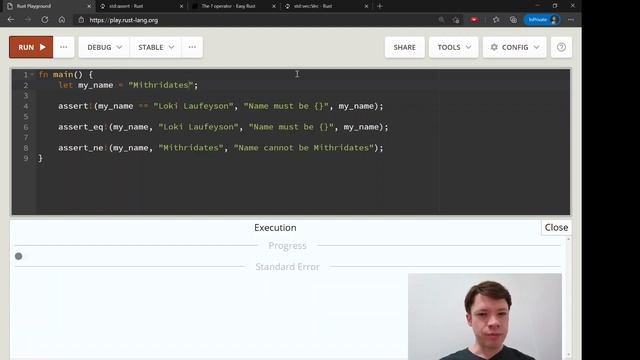Open advanced options ellipsis next to STABLE
This screenshot has height=360, width=640.
pyautogui.click(x=192, y=47)
